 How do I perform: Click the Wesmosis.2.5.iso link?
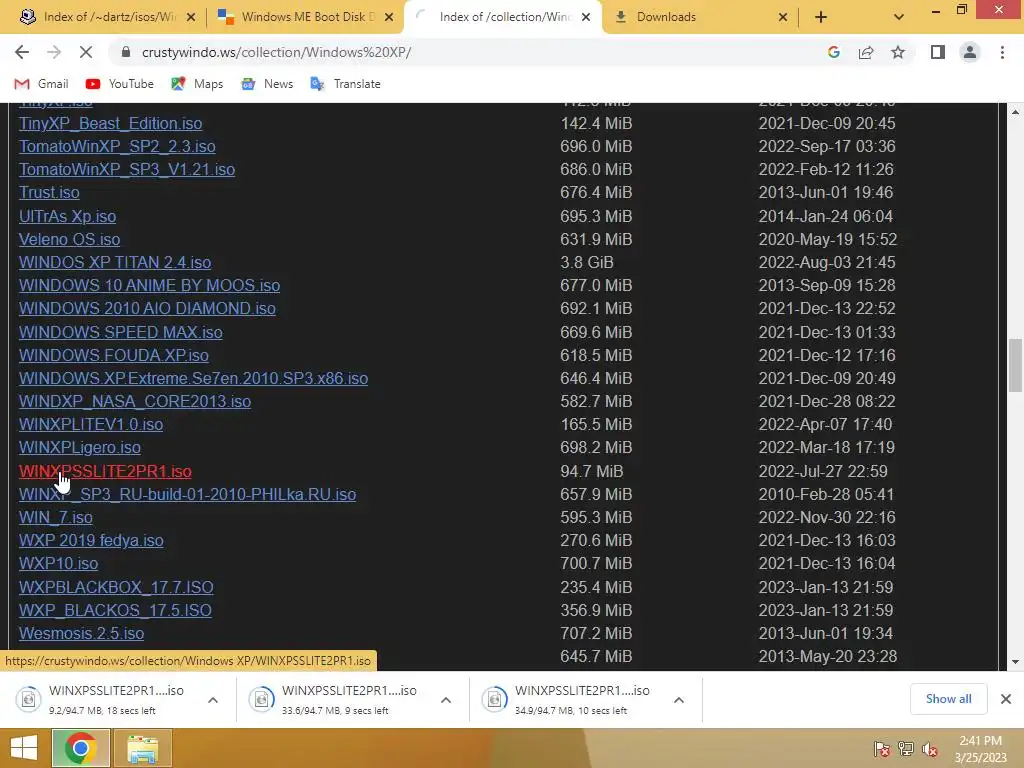coord(82,633)
